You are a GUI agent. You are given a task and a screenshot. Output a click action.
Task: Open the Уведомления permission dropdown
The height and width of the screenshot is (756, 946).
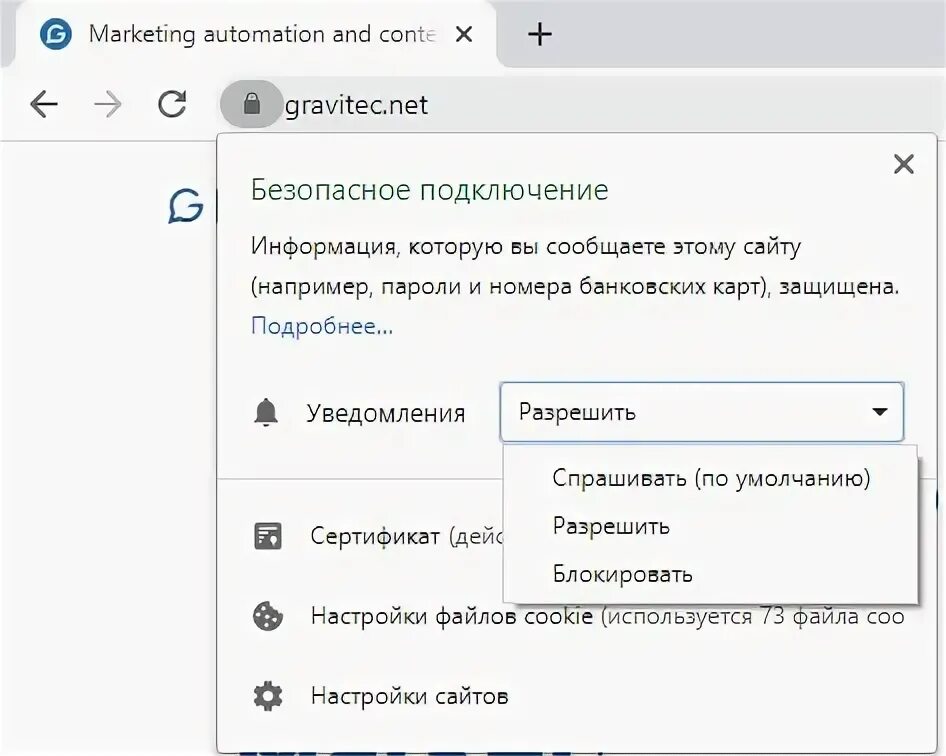[x=701, y=412]
